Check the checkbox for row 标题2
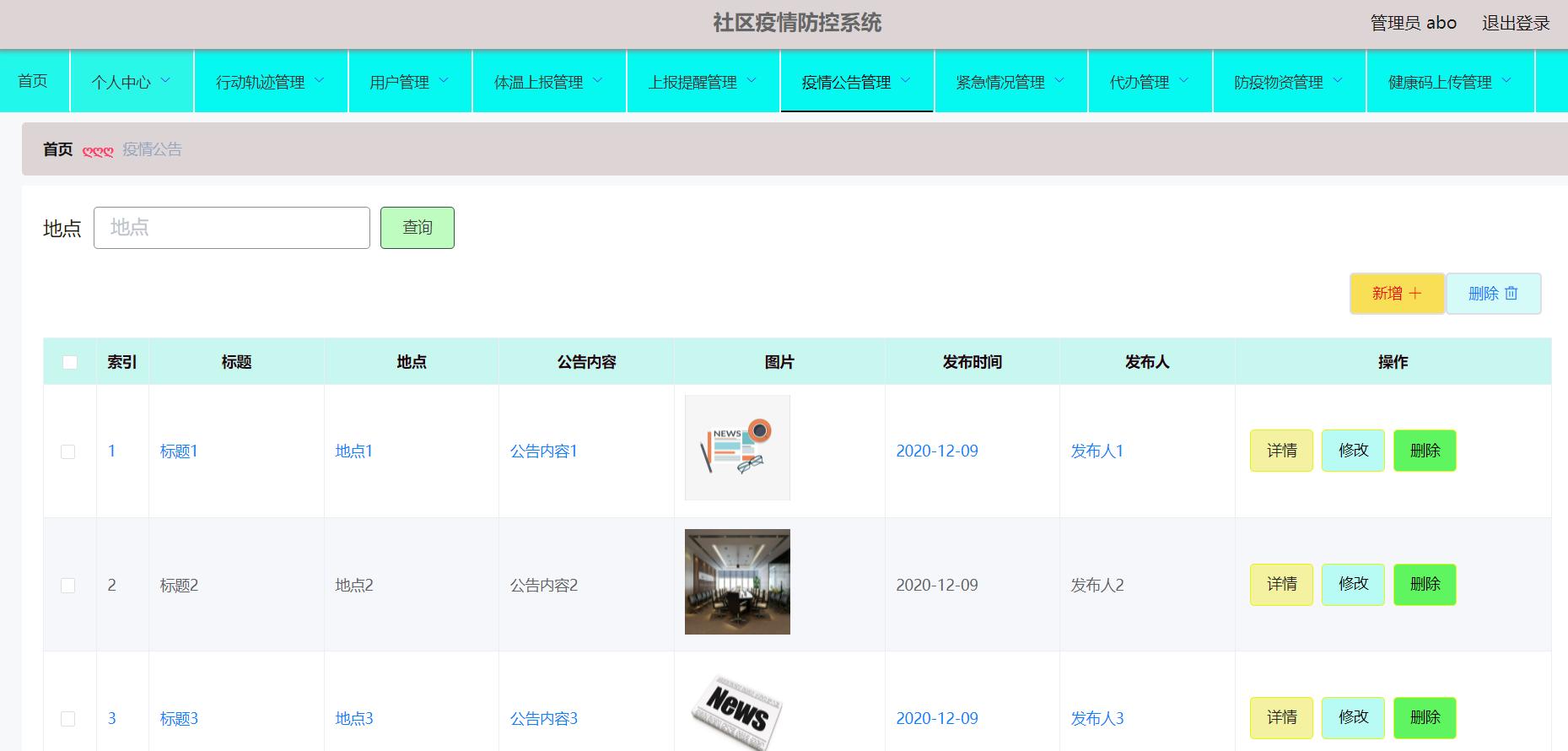Image resolution: width=1568 pixels, height=751 pixels. [68, 585]
